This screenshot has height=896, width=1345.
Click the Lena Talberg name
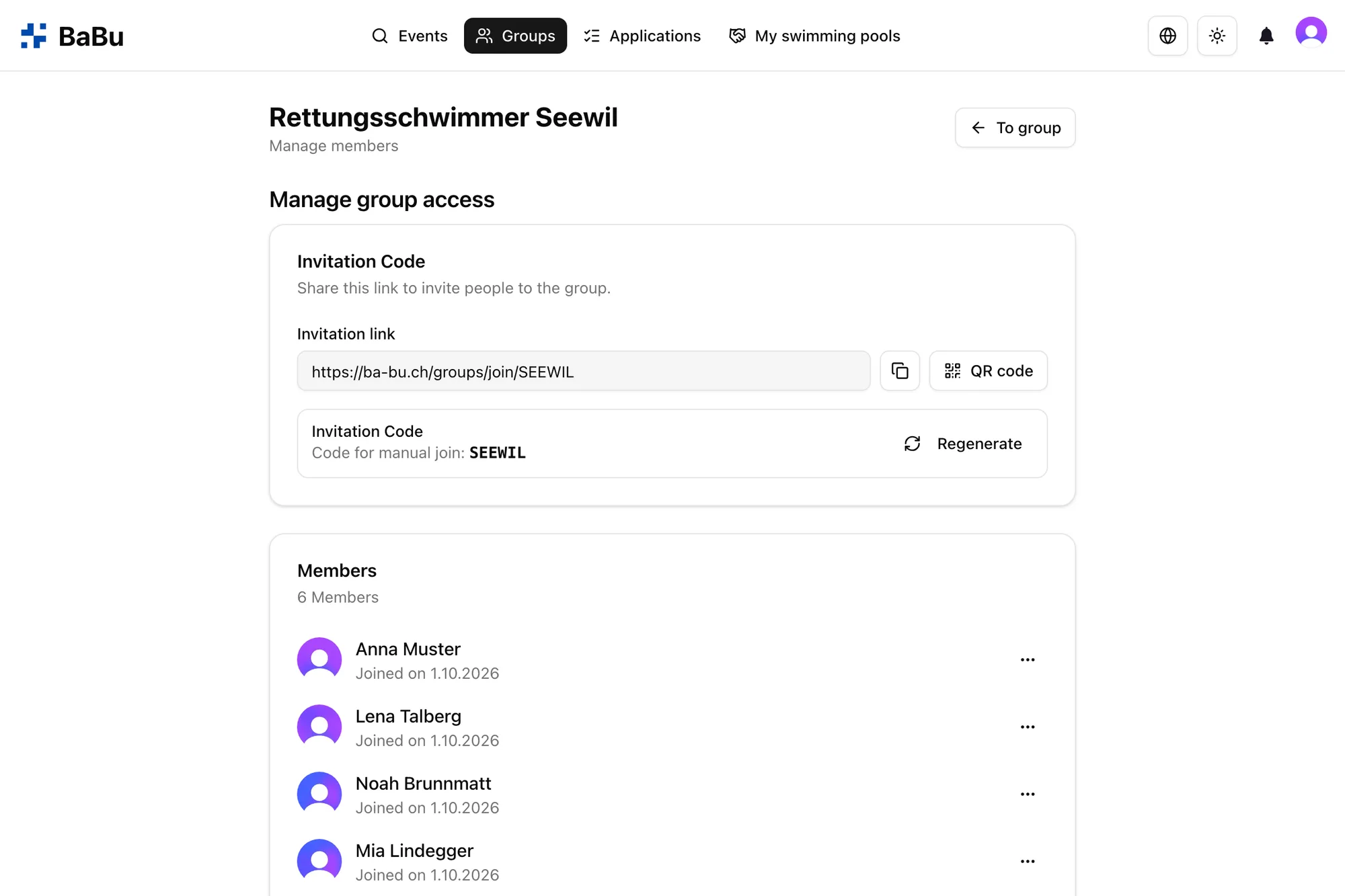pos(408,717)
